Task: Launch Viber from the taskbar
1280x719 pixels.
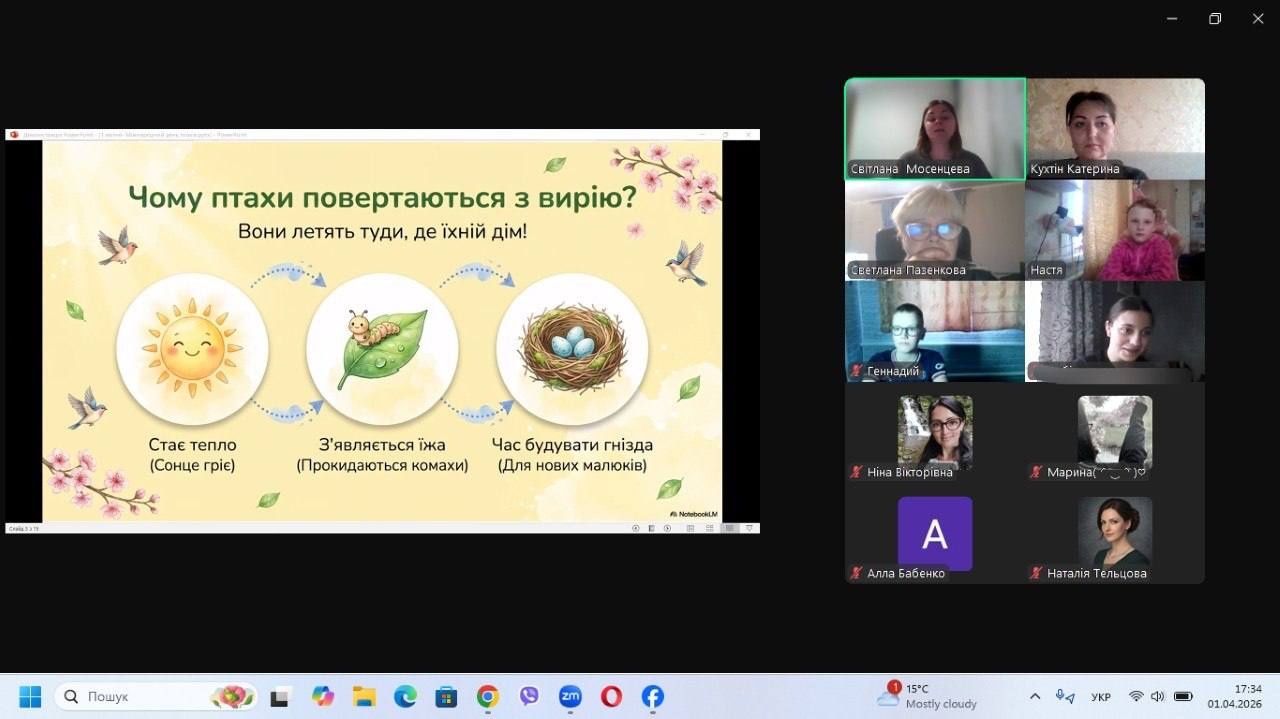Action: point(529,697)
